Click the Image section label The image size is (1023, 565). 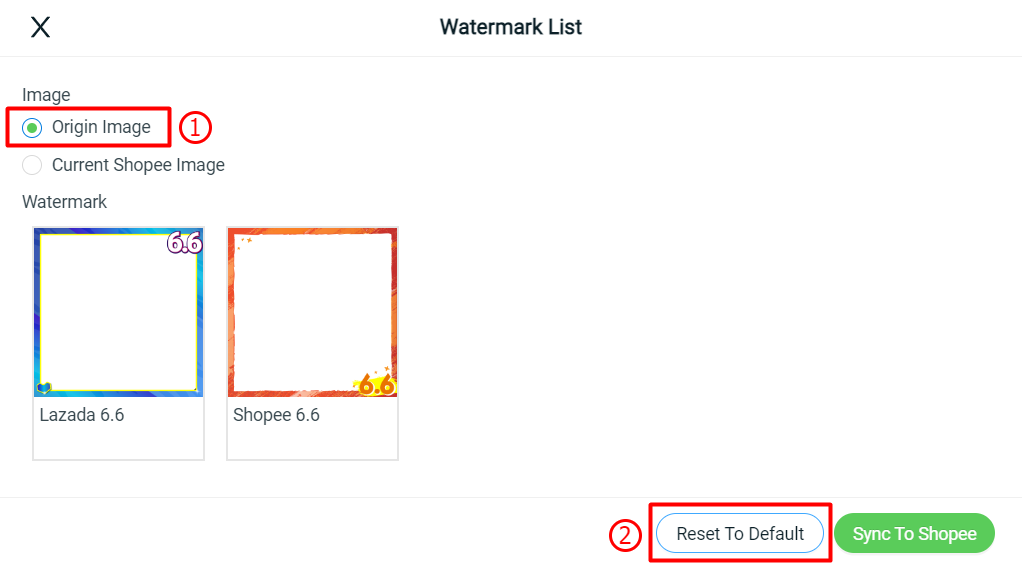[46, 95]
